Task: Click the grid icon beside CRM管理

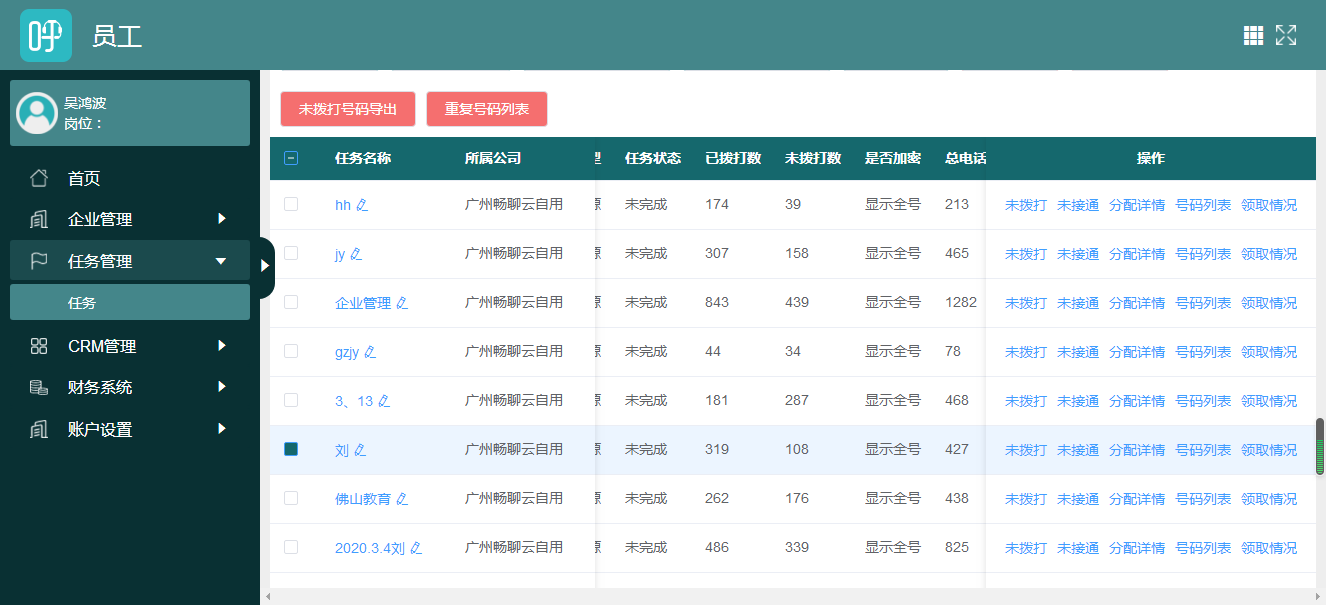Action: click(x=39, y=346)
